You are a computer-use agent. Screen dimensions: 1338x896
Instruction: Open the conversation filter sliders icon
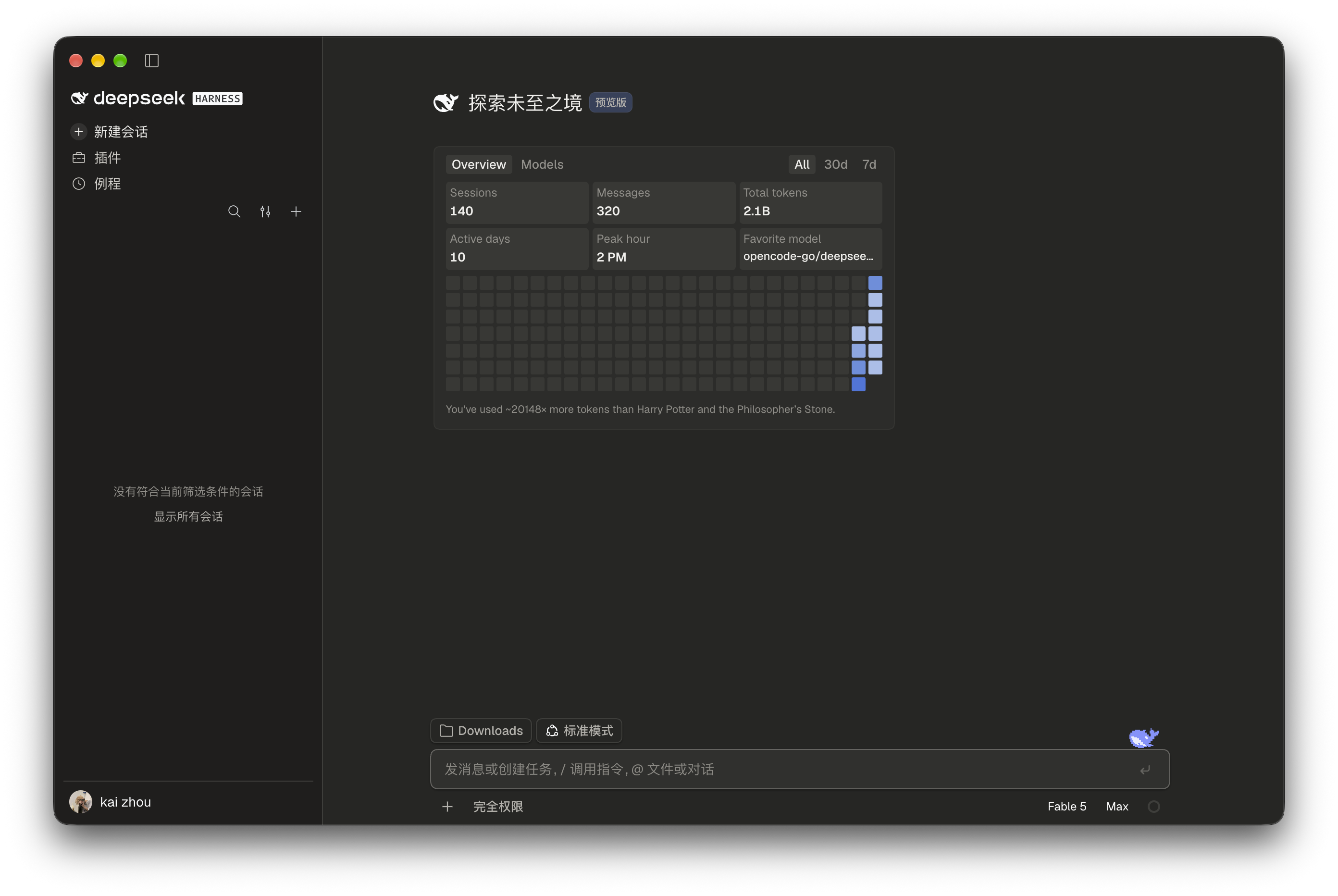pyautogui.click(x=265, y=212)
